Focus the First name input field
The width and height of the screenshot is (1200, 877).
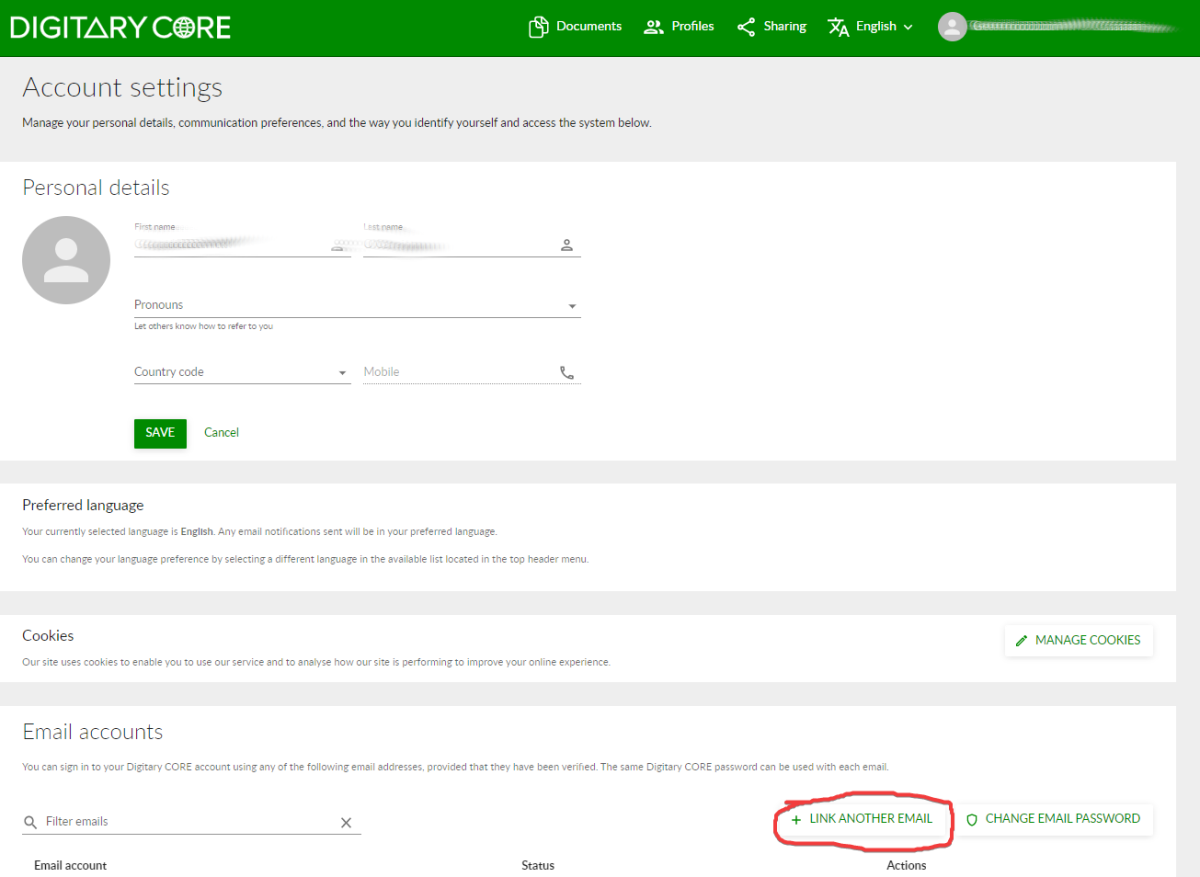(242, 243)
